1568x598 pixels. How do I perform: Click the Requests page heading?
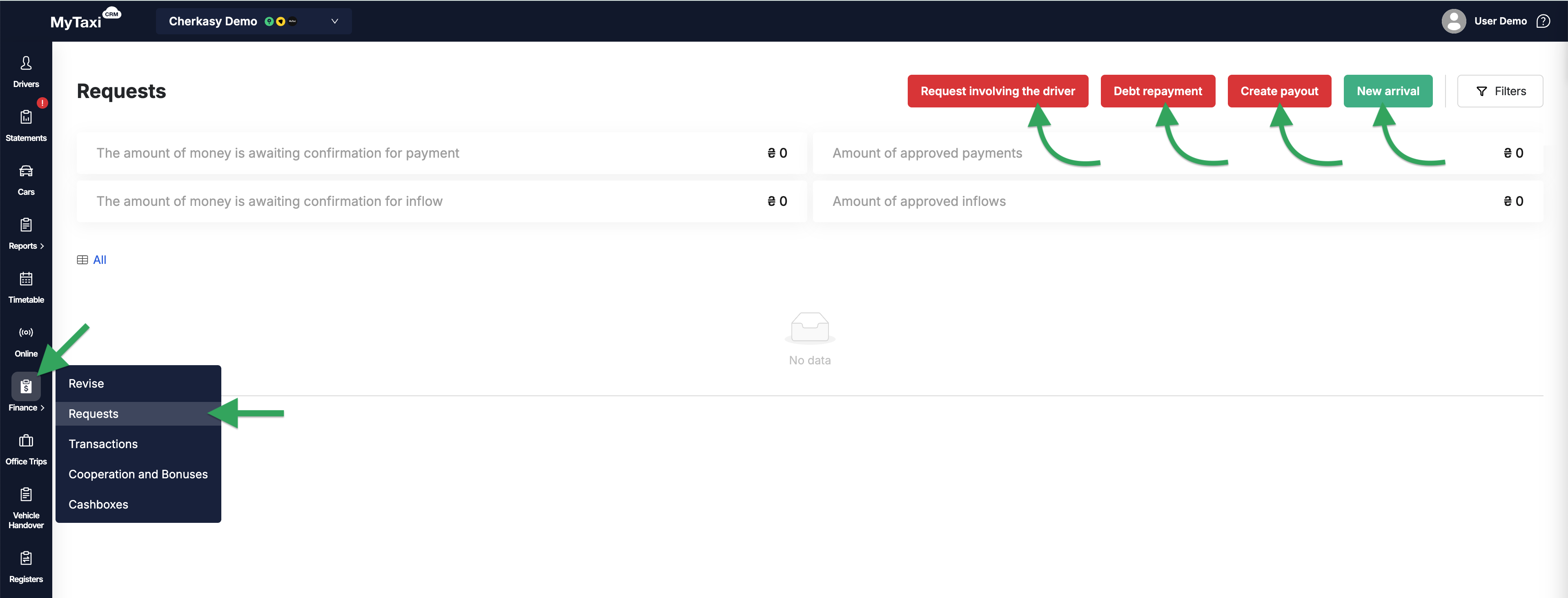pos(121,91)
